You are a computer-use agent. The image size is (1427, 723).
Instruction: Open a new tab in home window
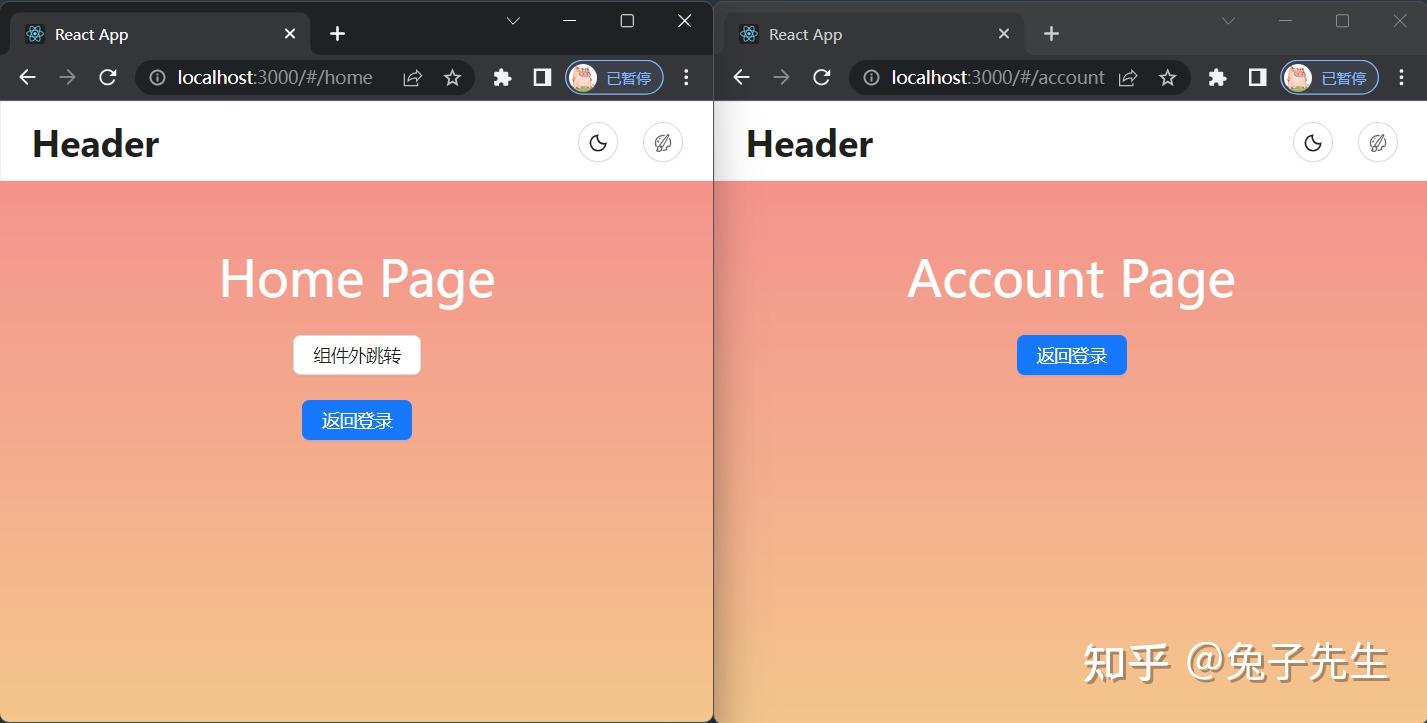(337, 34)
